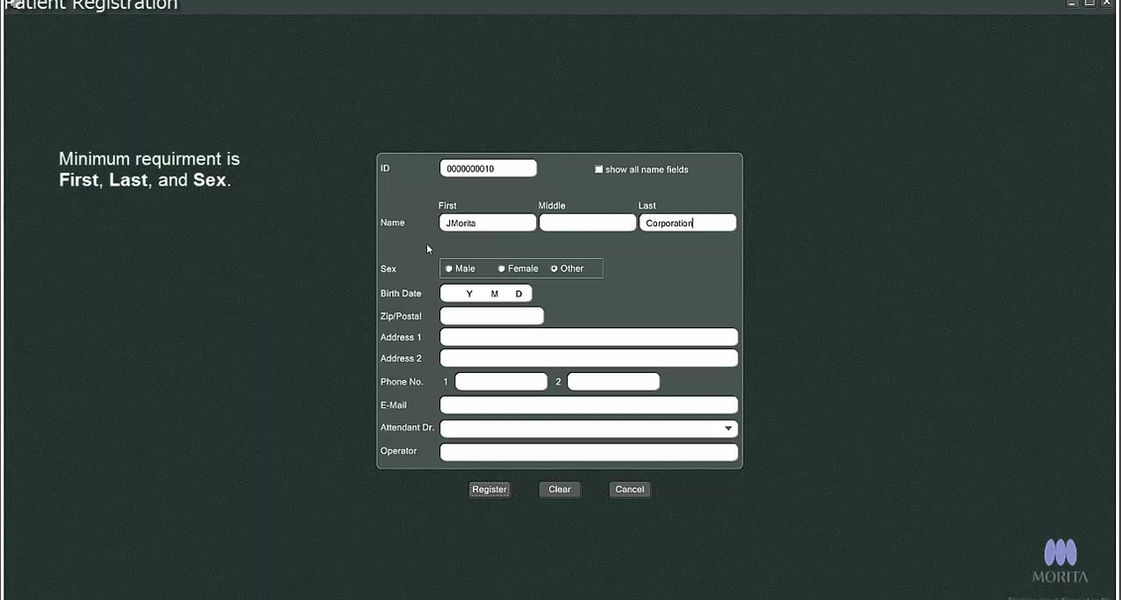Click the Address 2 input field
Image resolution: width=1121 pixels, height=600 pixels.
[588, 358]
